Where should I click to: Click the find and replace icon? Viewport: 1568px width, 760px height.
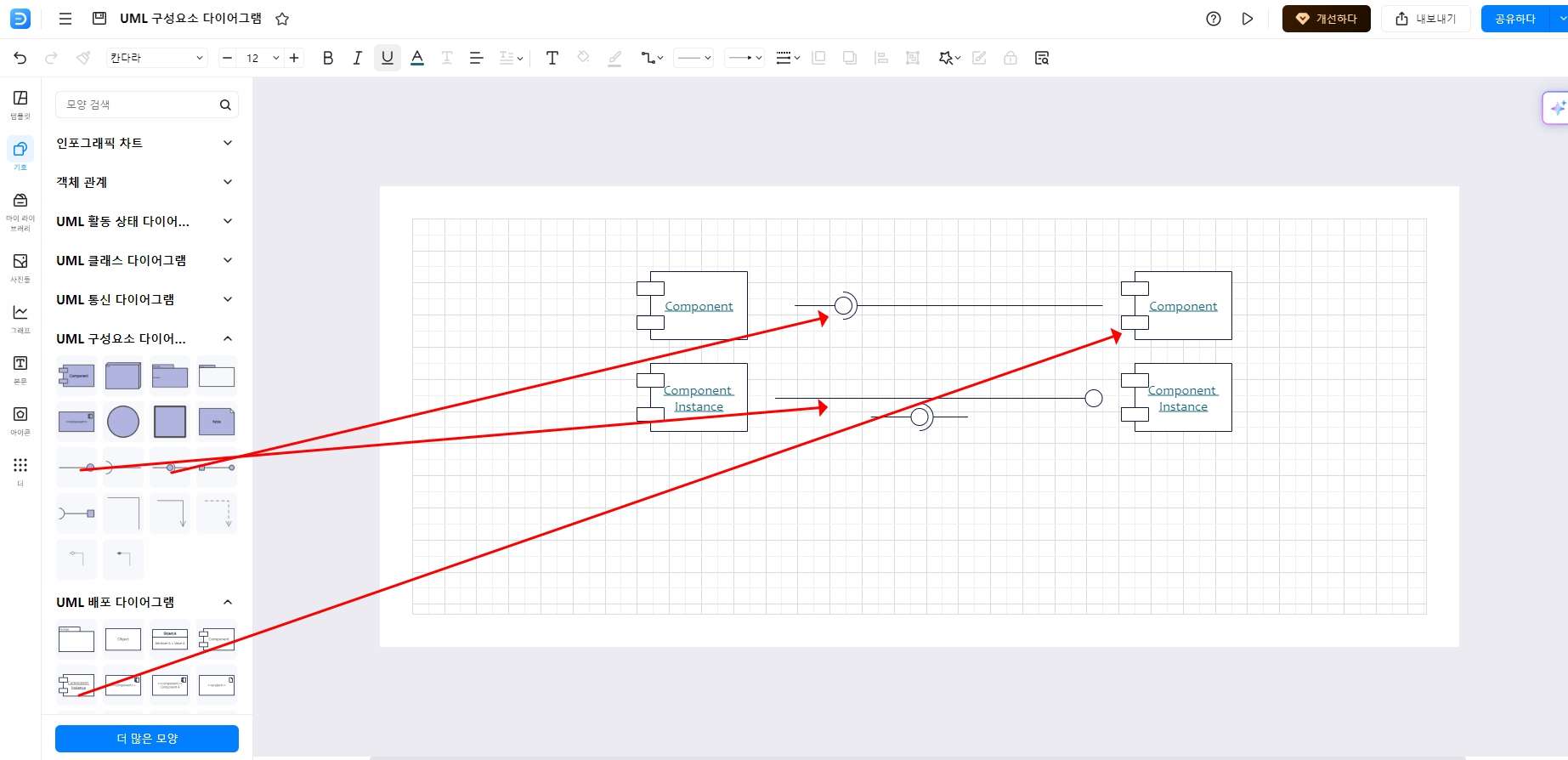click(1042, 58)
